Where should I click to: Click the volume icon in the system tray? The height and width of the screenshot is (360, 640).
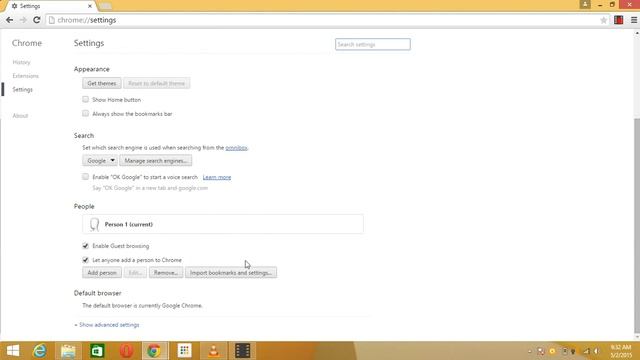[597, 351]
